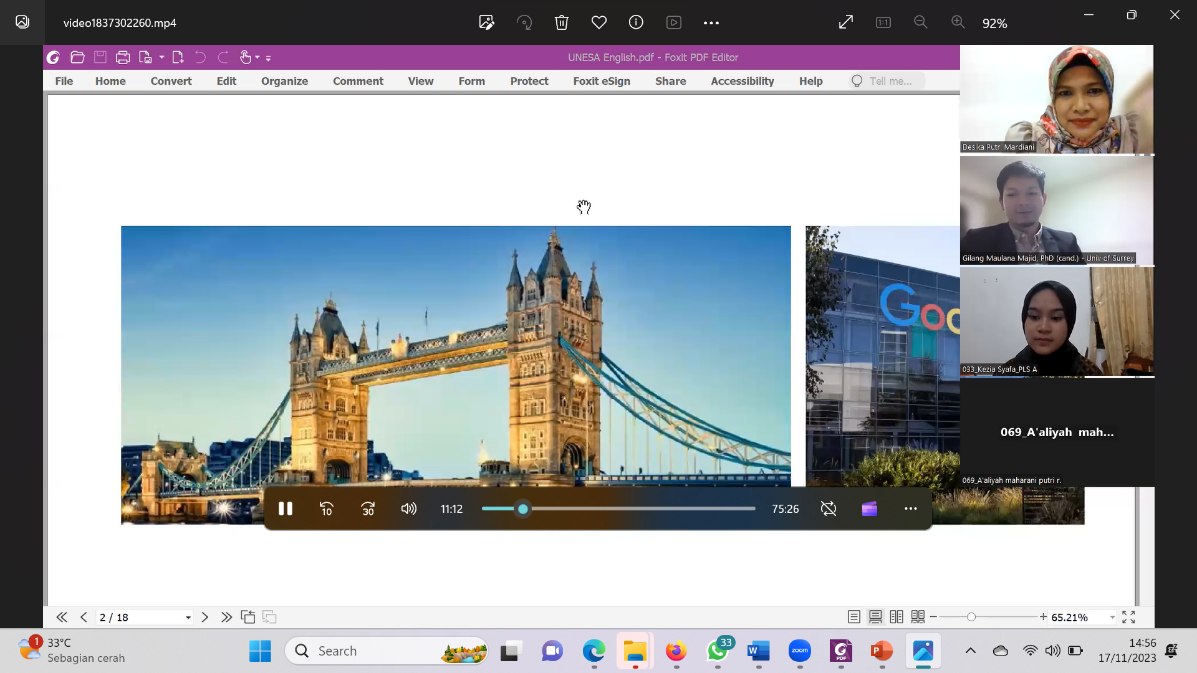Select single page view mode
This screenshot has width=1197, height=673.
click(854, 617)
